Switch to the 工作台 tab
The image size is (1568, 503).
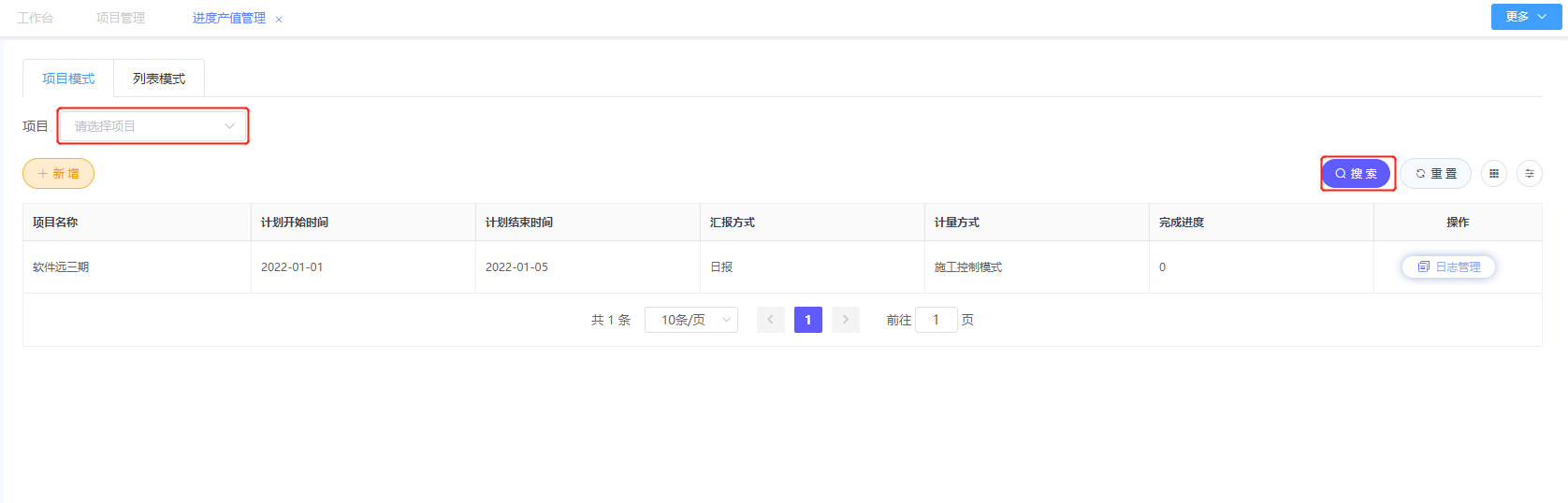click(36, 18)
